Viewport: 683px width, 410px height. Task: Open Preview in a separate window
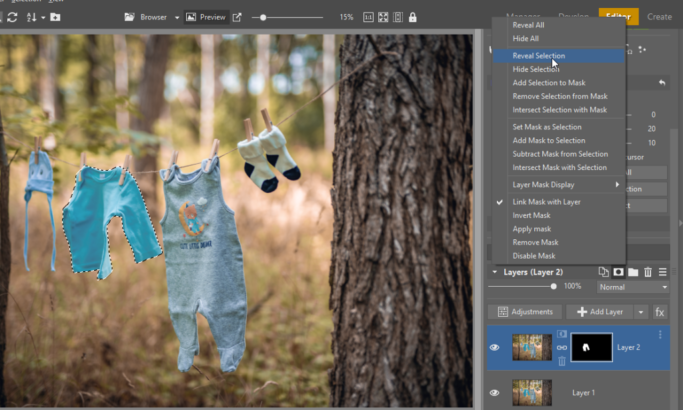click(237, 17)
